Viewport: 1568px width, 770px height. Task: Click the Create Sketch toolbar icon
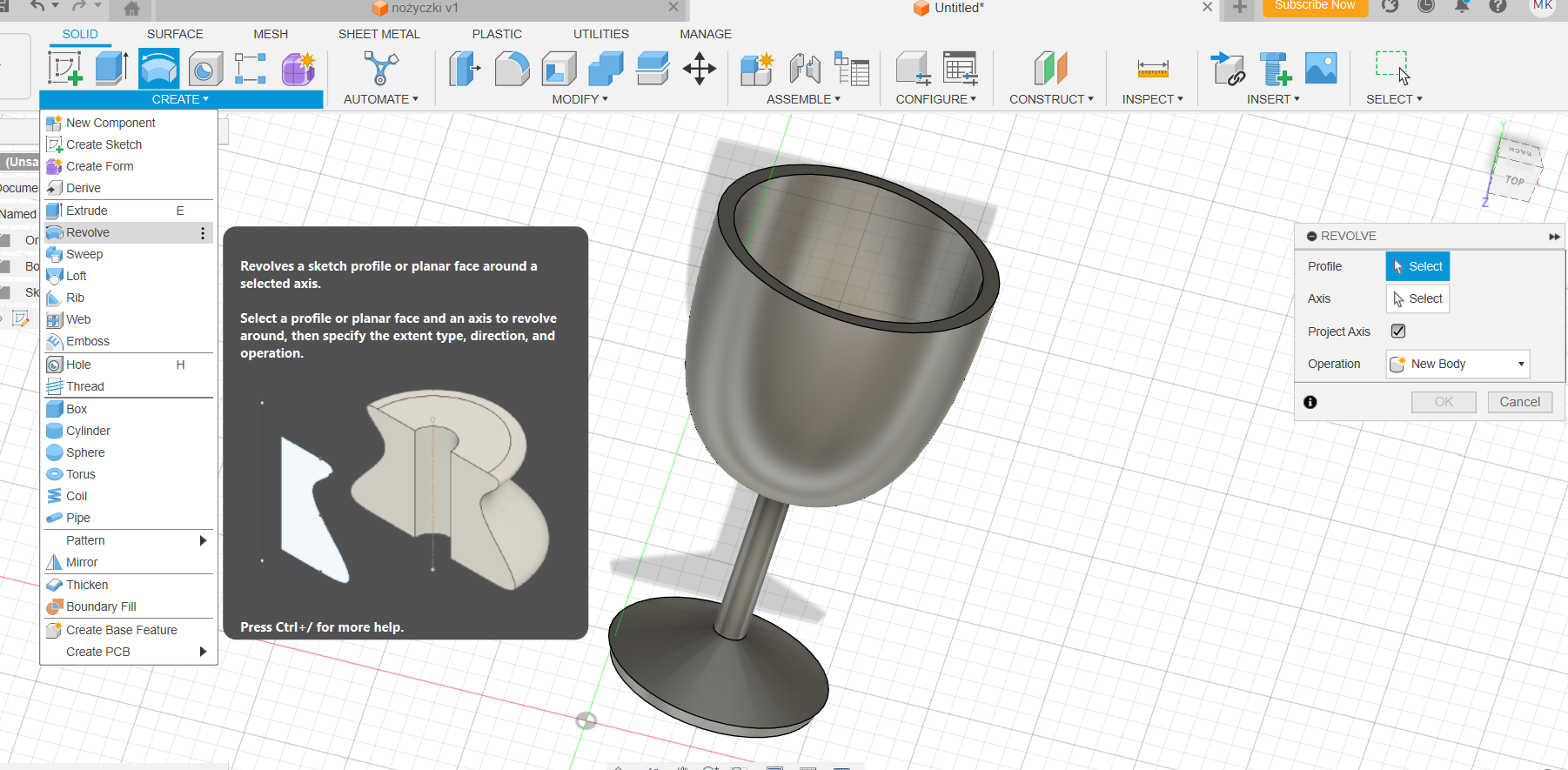coord(65,69)
